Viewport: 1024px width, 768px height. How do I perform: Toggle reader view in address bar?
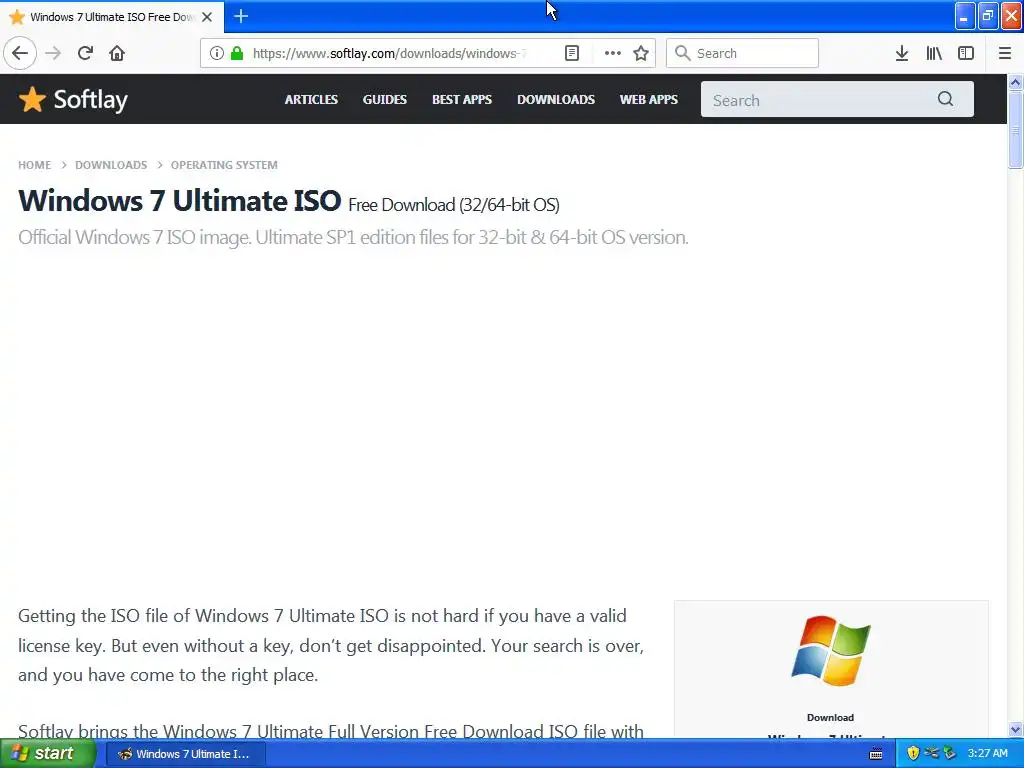[571, 53]
